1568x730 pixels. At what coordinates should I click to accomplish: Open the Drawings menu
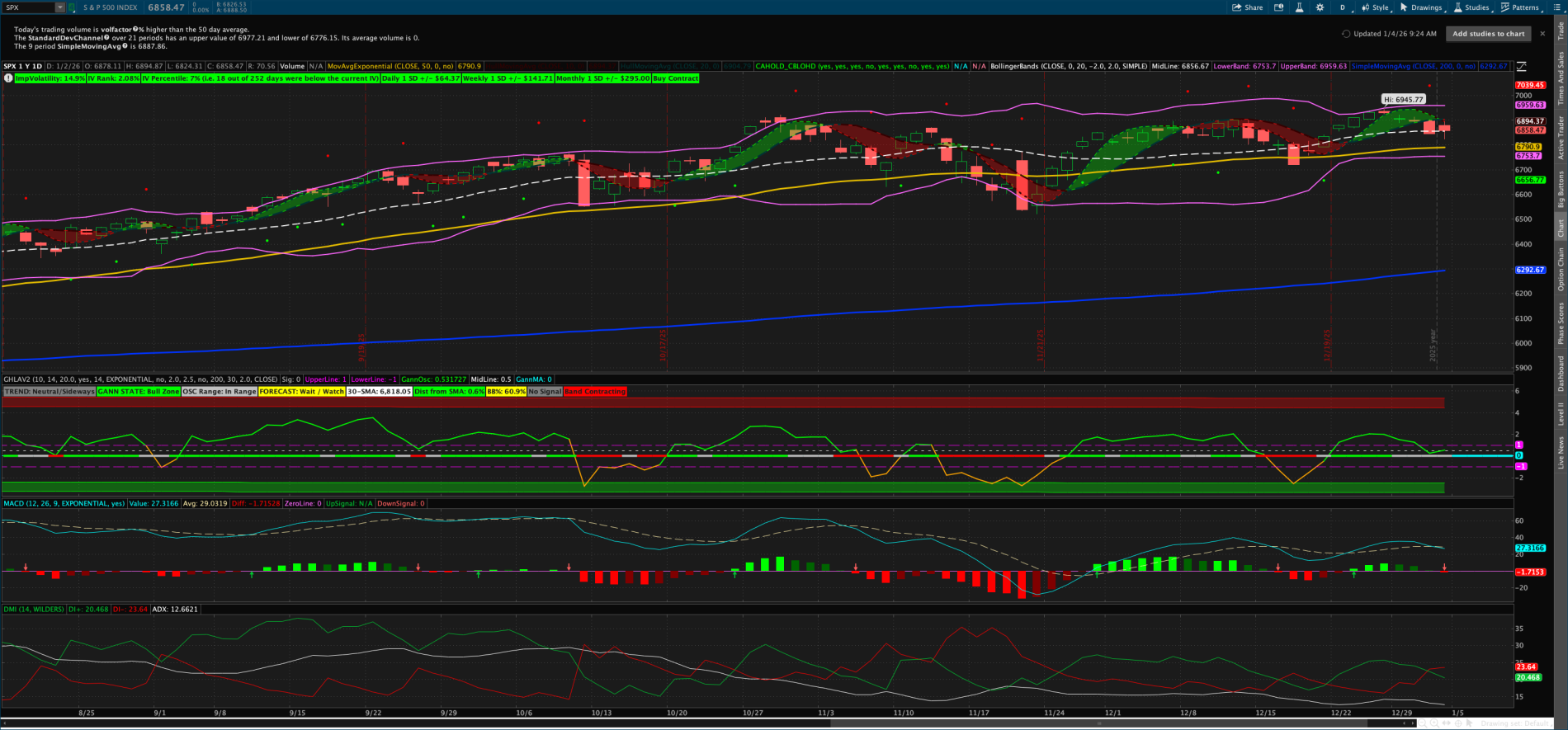[1421, 7]
